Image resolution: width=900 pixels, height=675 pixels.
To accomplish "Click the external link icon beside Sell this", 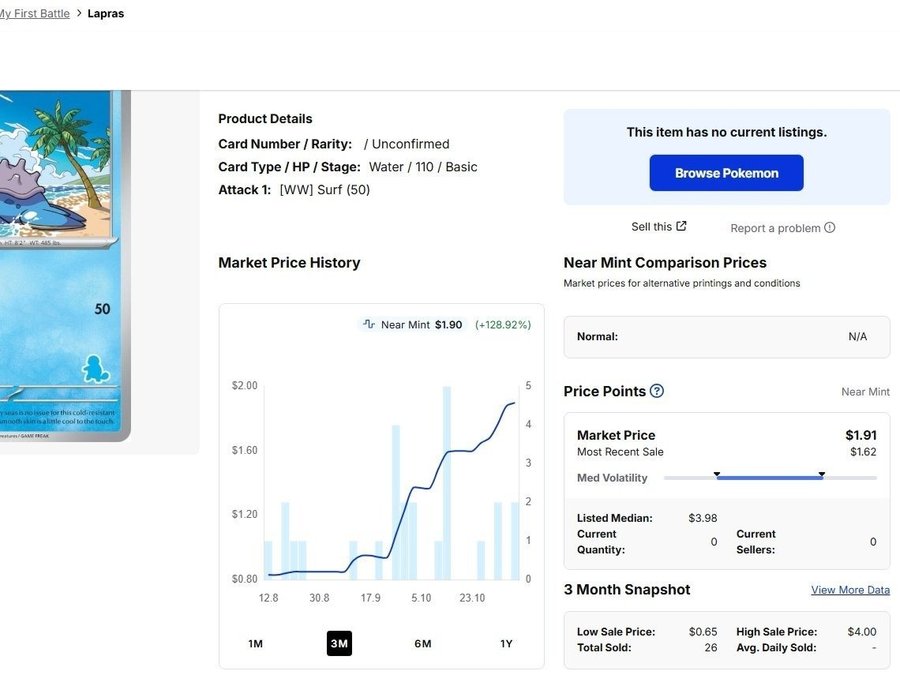I will pyautogui.click(x=682, y=226).
